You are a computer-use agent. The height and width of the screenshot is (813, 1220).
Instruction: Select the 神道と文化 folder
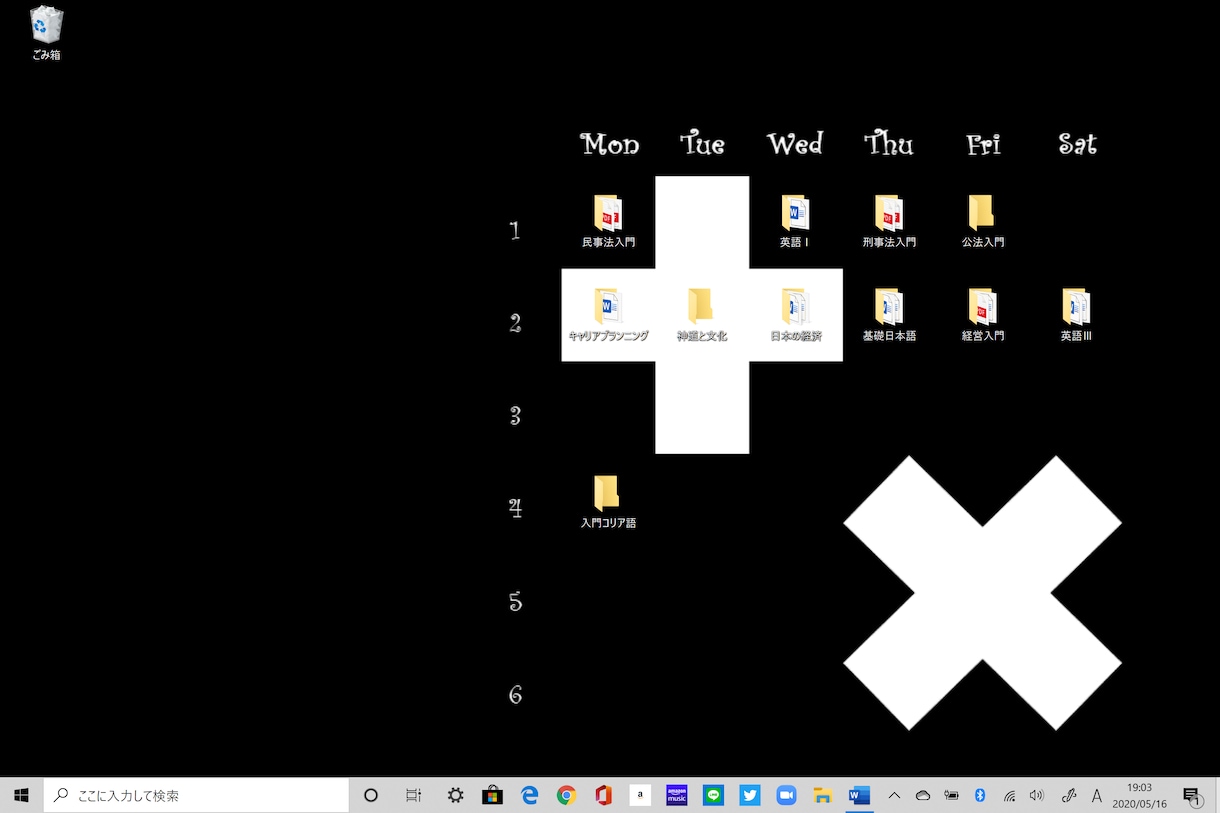pyautogui.click(x=701, y=315)
